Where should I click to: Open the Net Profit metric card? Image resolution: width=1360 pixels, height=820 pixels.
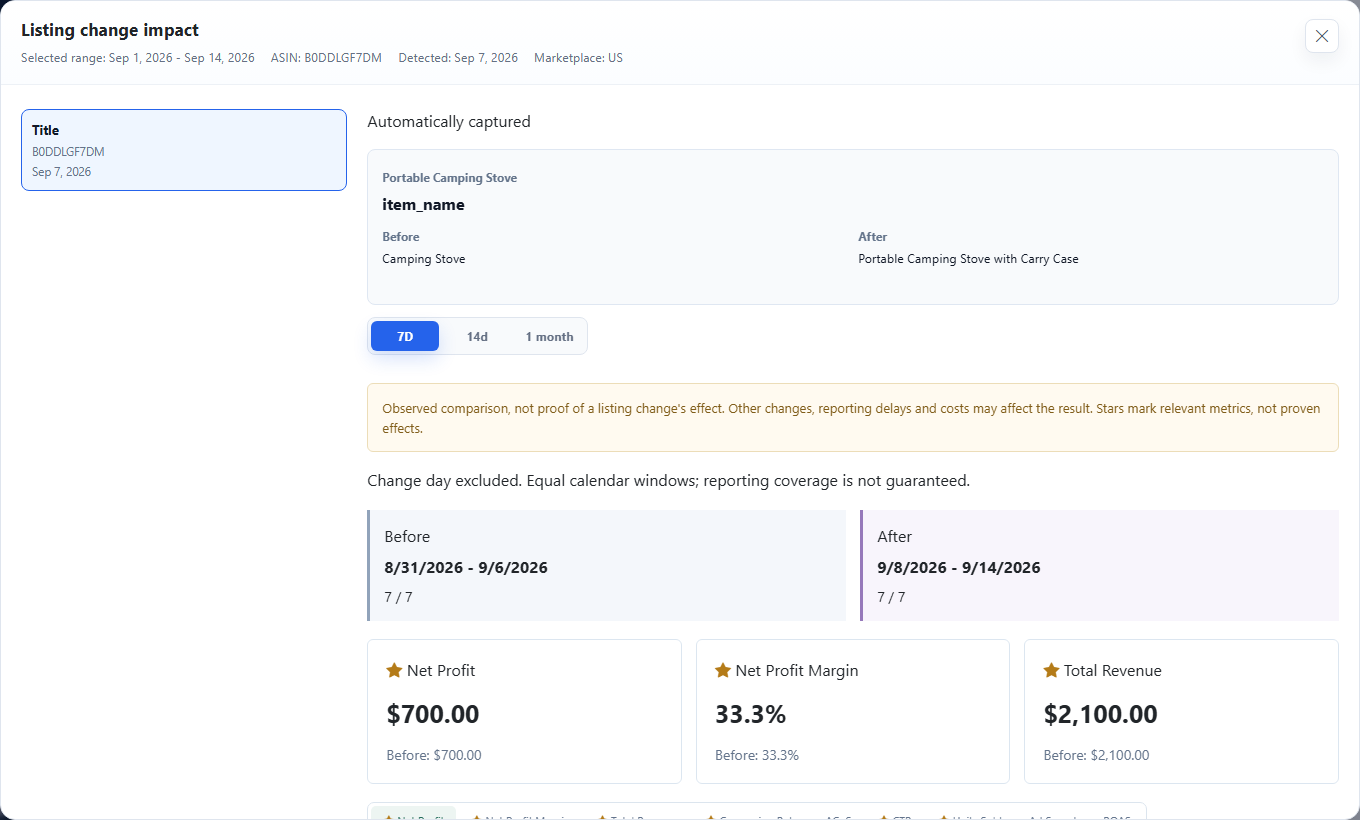coord(524,711)
